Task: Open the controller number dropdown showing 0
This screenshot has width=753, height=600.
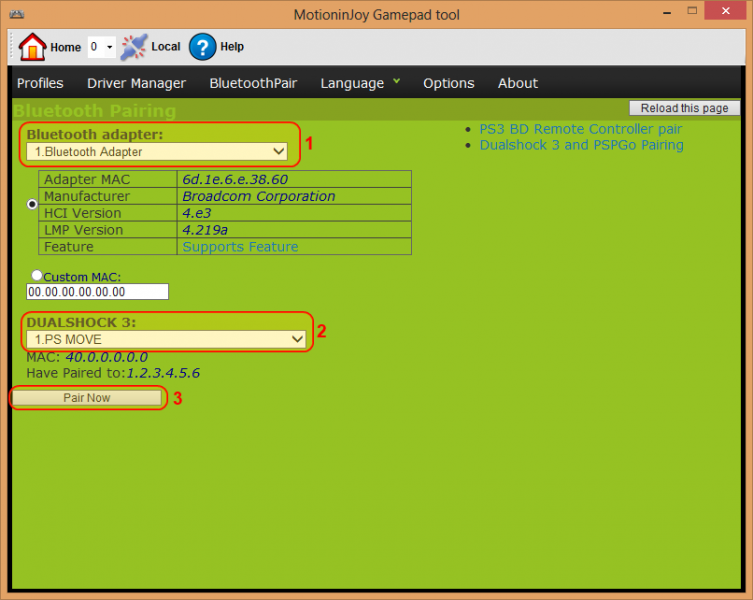Action: (x=102, y=47)
